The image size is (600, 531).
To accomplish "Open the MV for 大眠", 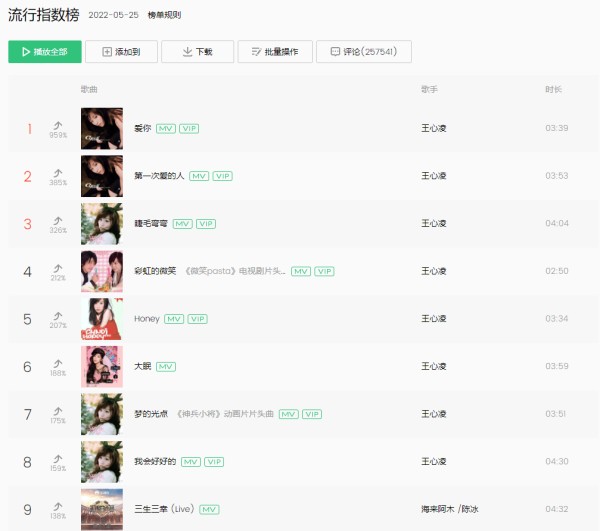I will [166, 366].
